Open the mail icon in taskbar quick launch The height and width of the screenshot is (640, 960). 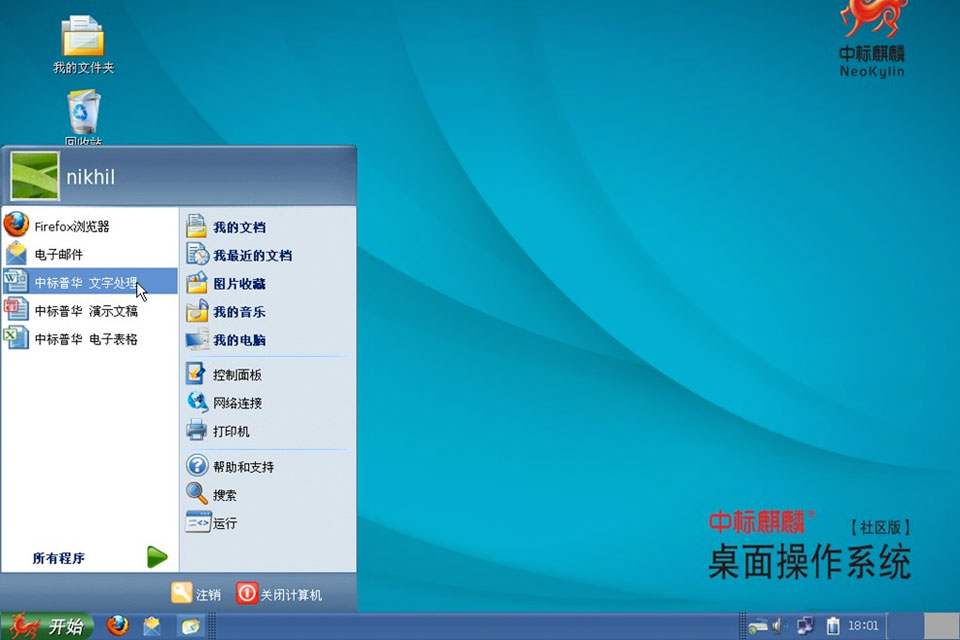point(152,626)
